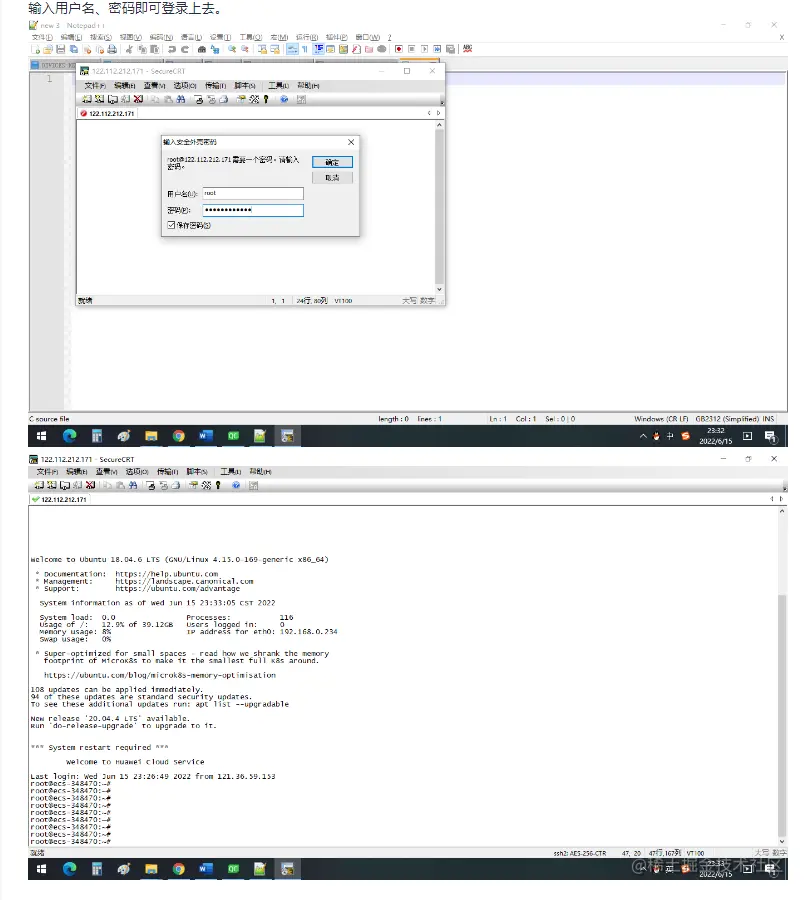Click the ABC spell check icon in Notepad++
Screen dimensions: 809x900
point(467,49)
